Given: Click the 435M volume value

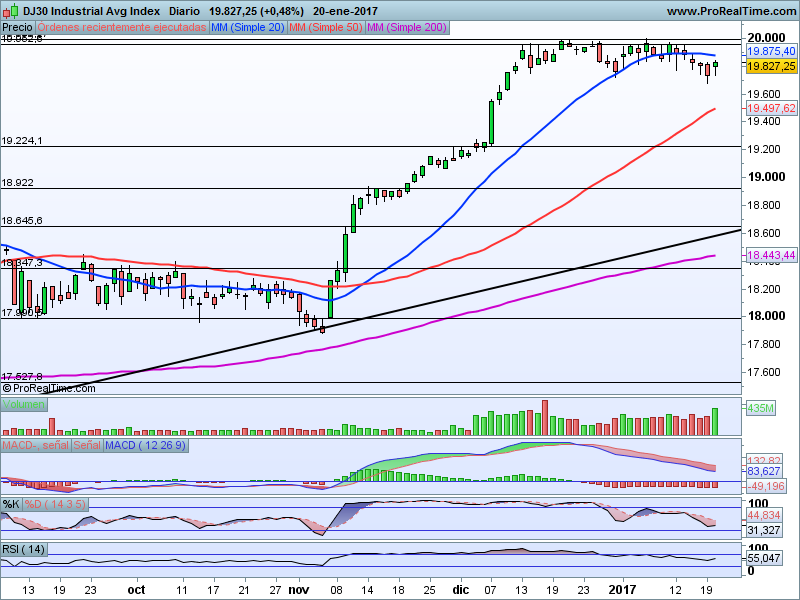Looking at the screenshot, I should 761,408.
